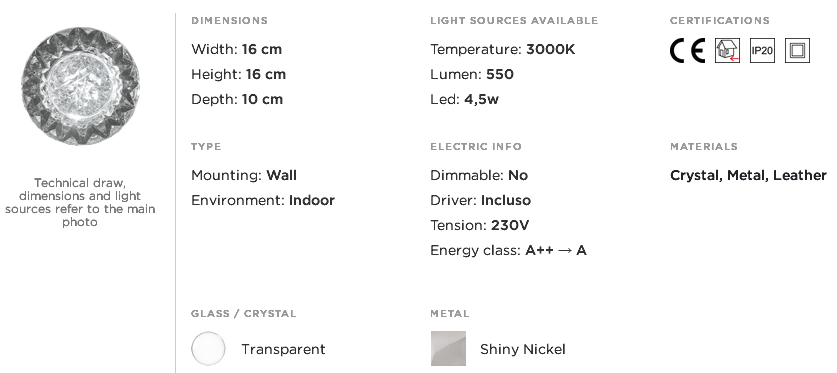
Task: Click the Certifications section heading
Action: click(x=720, y=21)
